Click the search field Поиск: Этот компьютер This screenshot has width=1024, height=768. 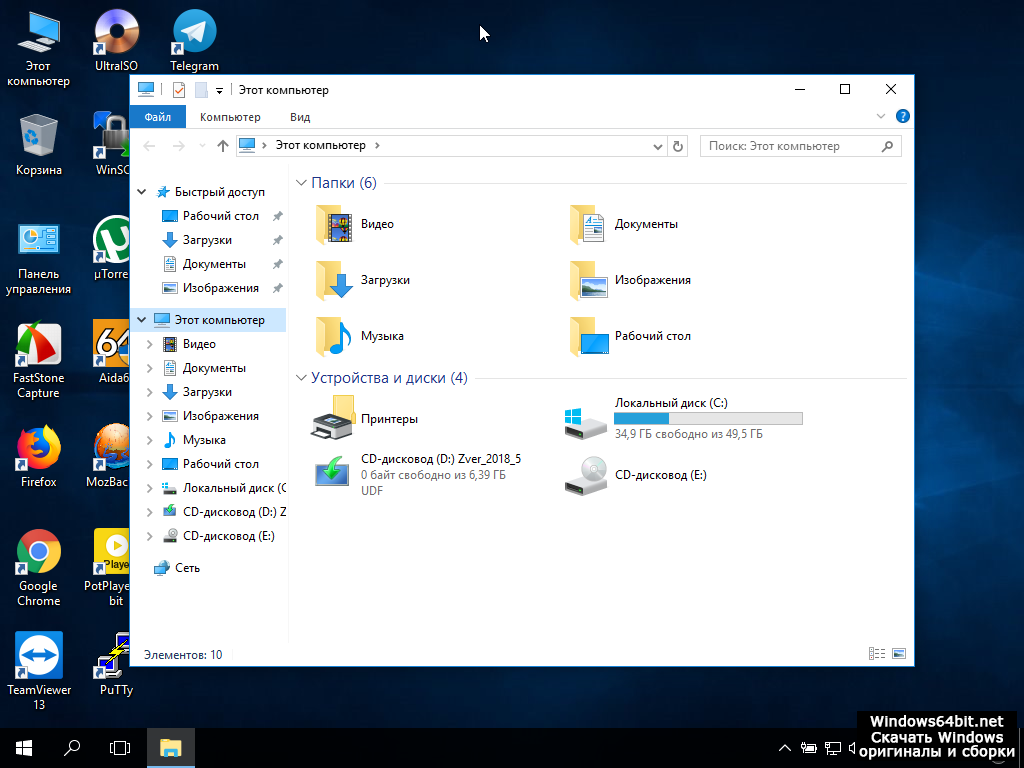(790, 146)
